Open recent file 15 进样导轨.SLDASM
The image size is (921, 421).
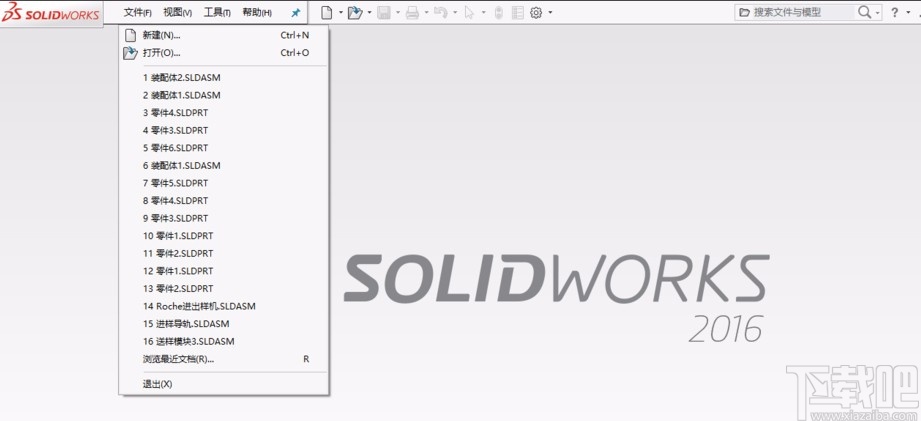224,324
